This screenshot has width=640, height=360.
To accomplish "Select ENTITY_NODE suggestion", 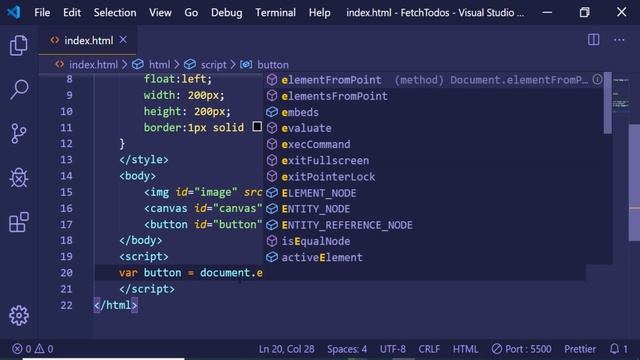I will point(434,209).
